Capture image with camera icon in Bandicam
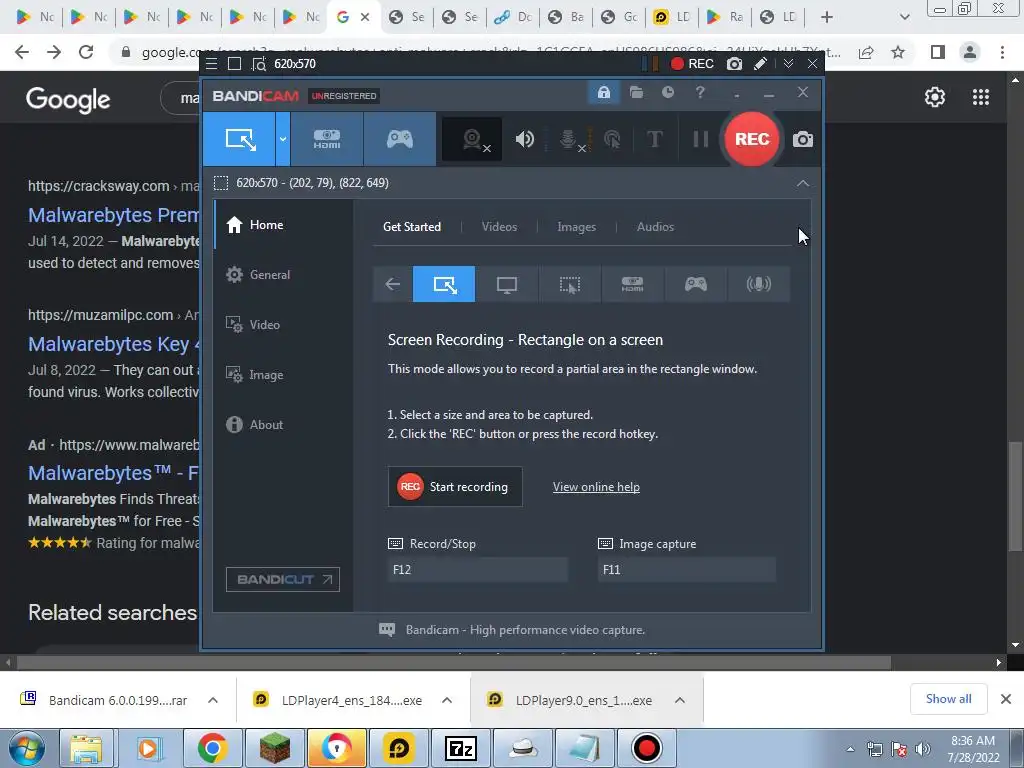Screen dimensions: 1024x768 pos(803,139)
